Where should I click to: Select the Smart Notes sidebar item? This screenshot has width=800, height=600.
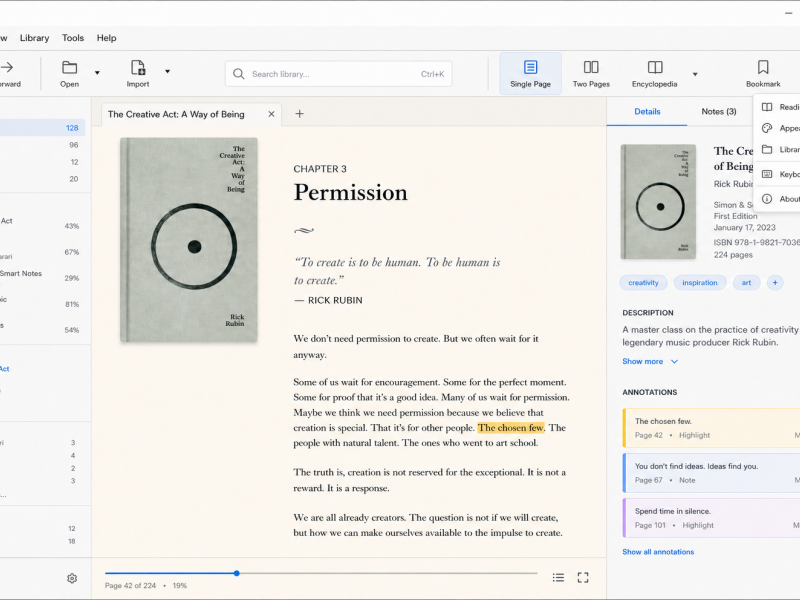coord(41,276)
